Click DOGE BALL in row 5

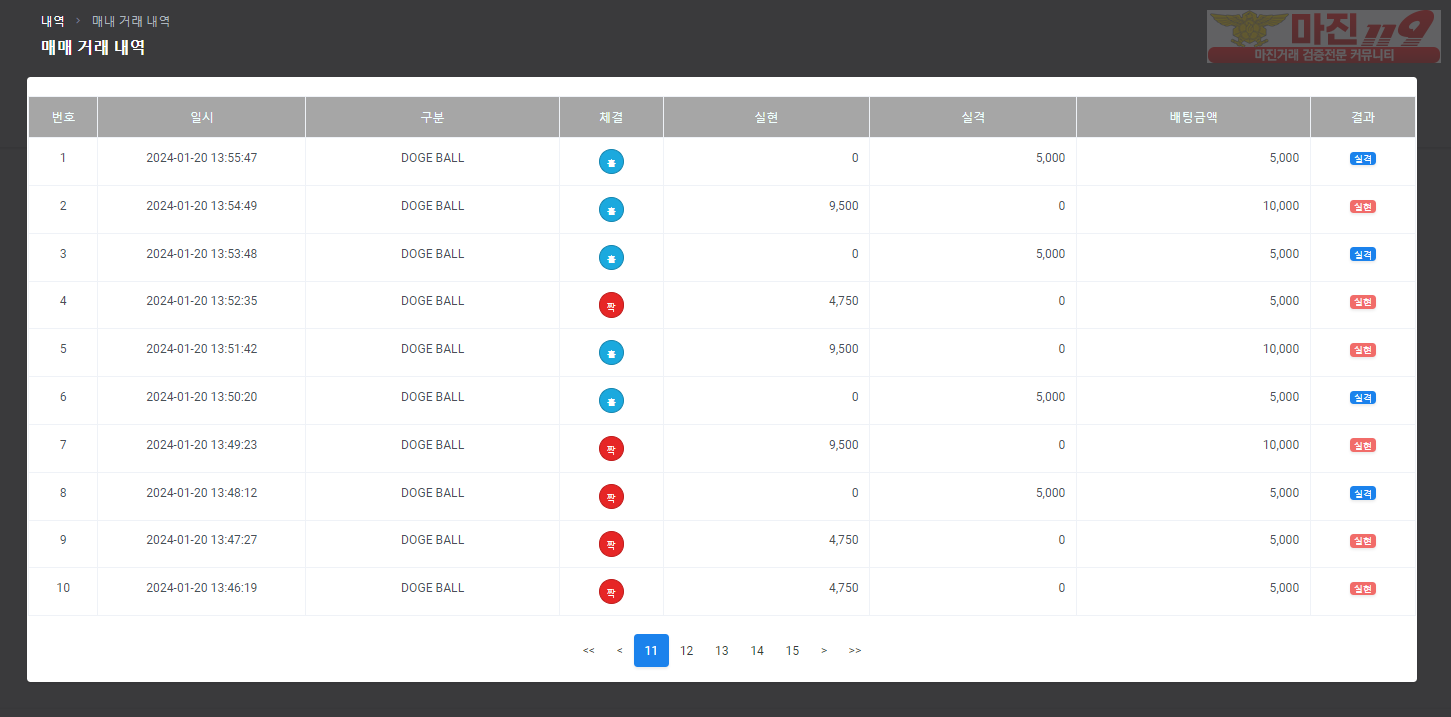pyautogui.click(x=432, y=349)
